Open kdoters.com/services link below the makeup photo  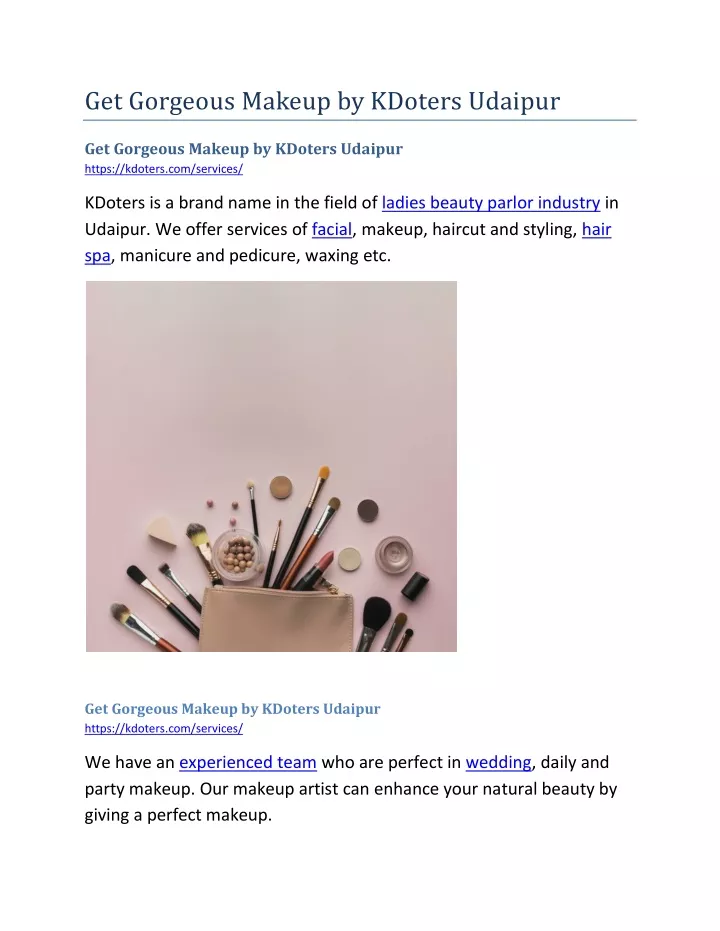pos(163,729)
